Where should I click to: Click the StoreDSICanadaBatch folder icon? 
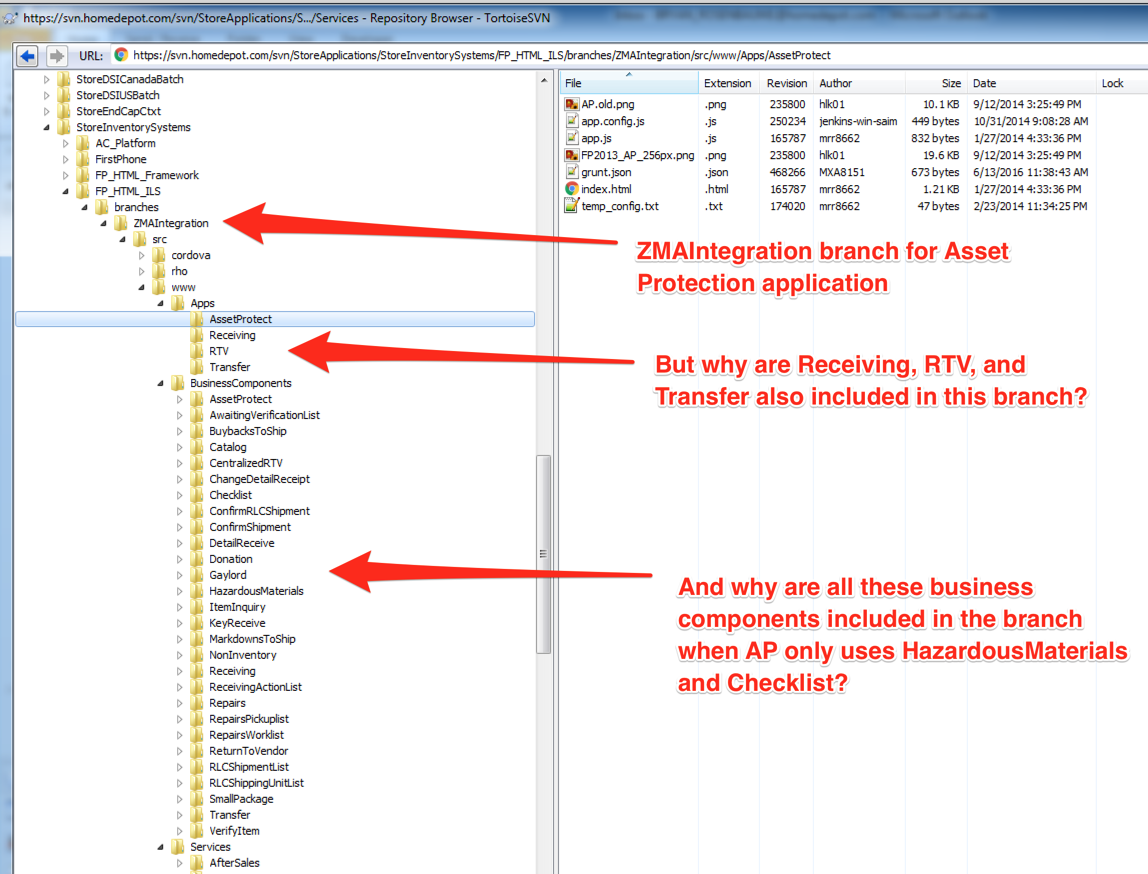point(64,79)
